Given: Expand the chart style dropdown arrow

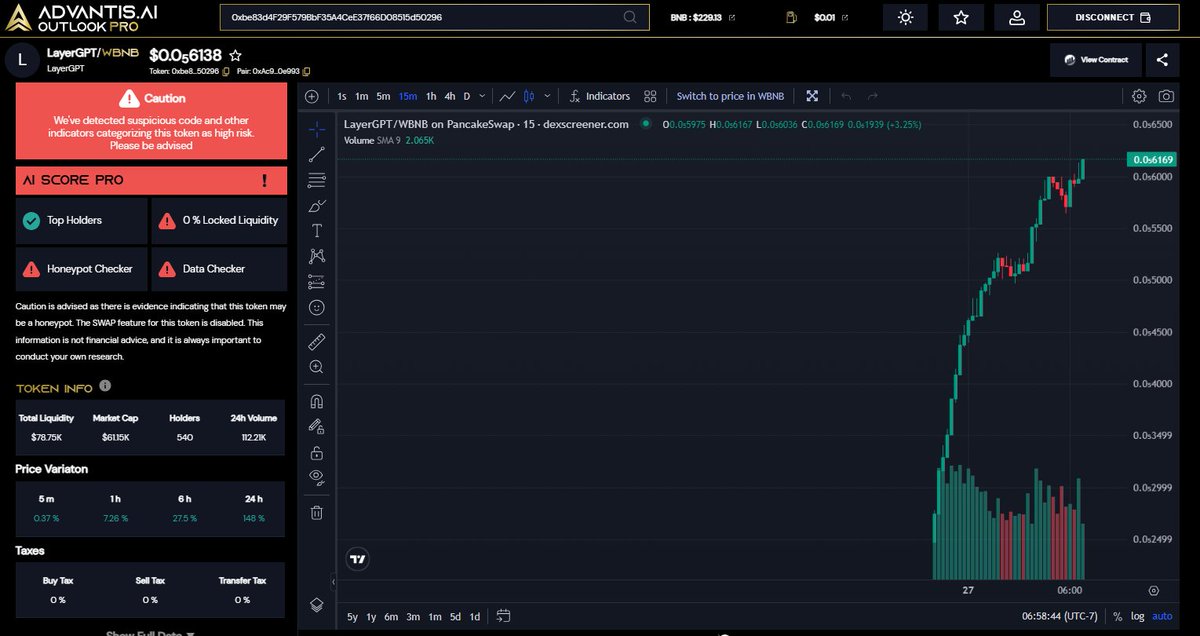Looking at the screenshot, I should 547,96.
